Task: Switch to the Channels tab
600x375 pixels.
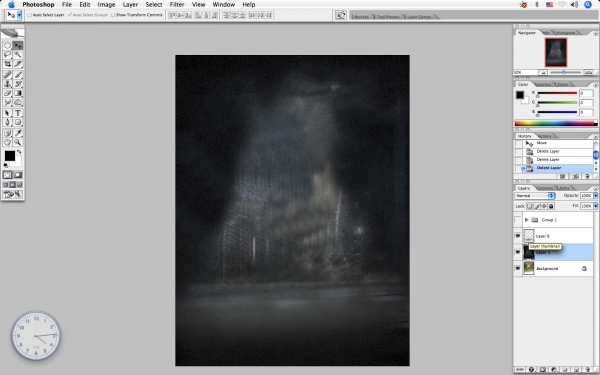Action: [x=545, y=188]
